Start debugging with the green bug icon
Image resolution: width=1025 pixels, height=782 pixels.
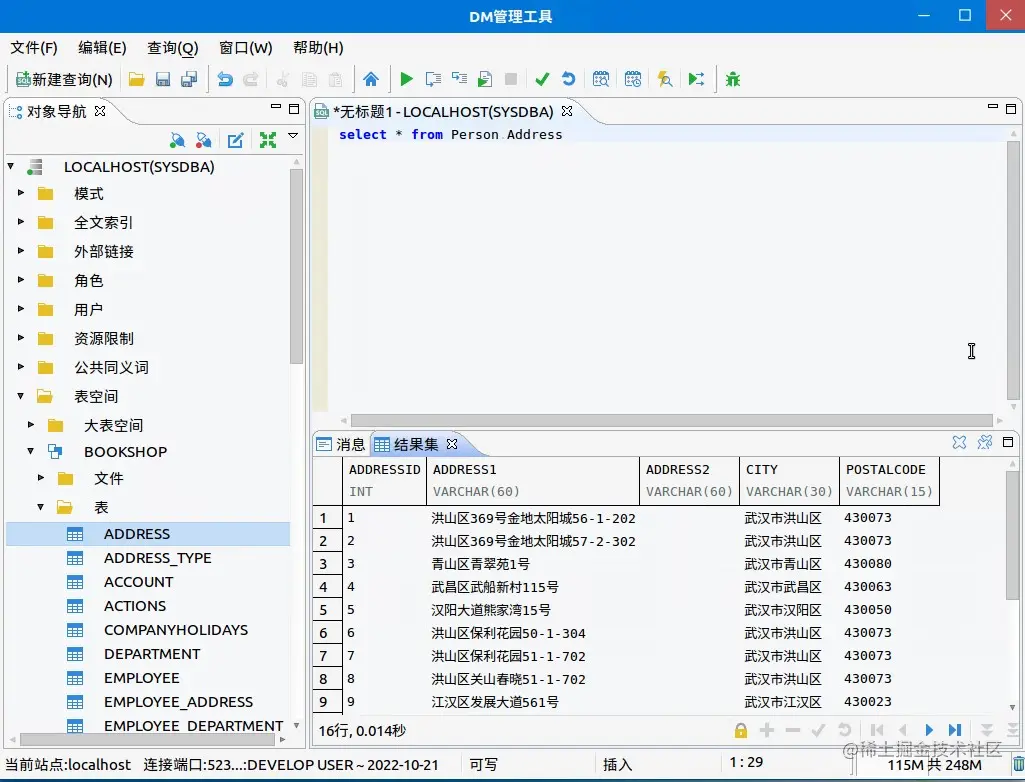(x=733, y=80)
